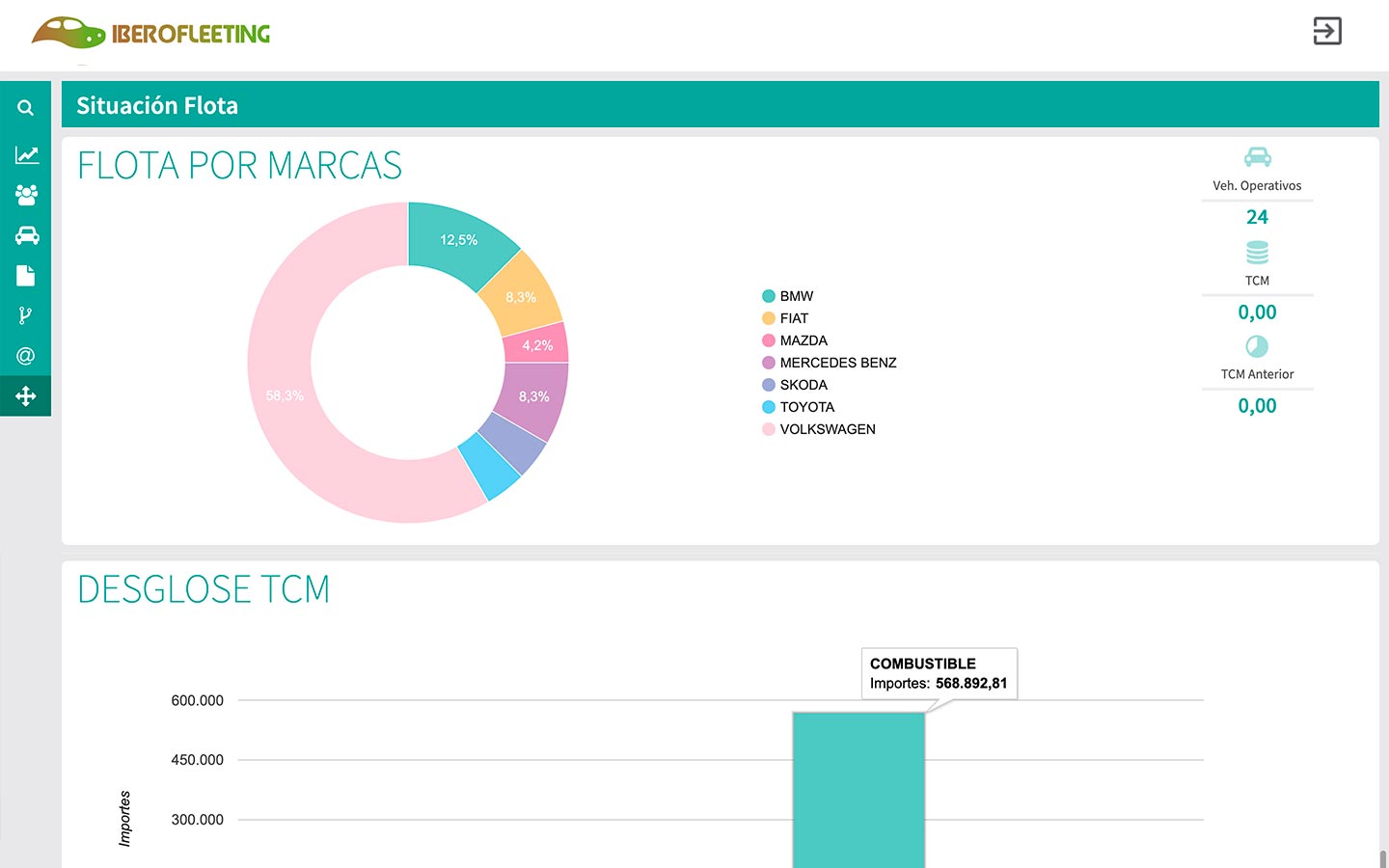Open the line chart statistics icon
Screen dimensions: 1389x868
(x=26, y=155)
